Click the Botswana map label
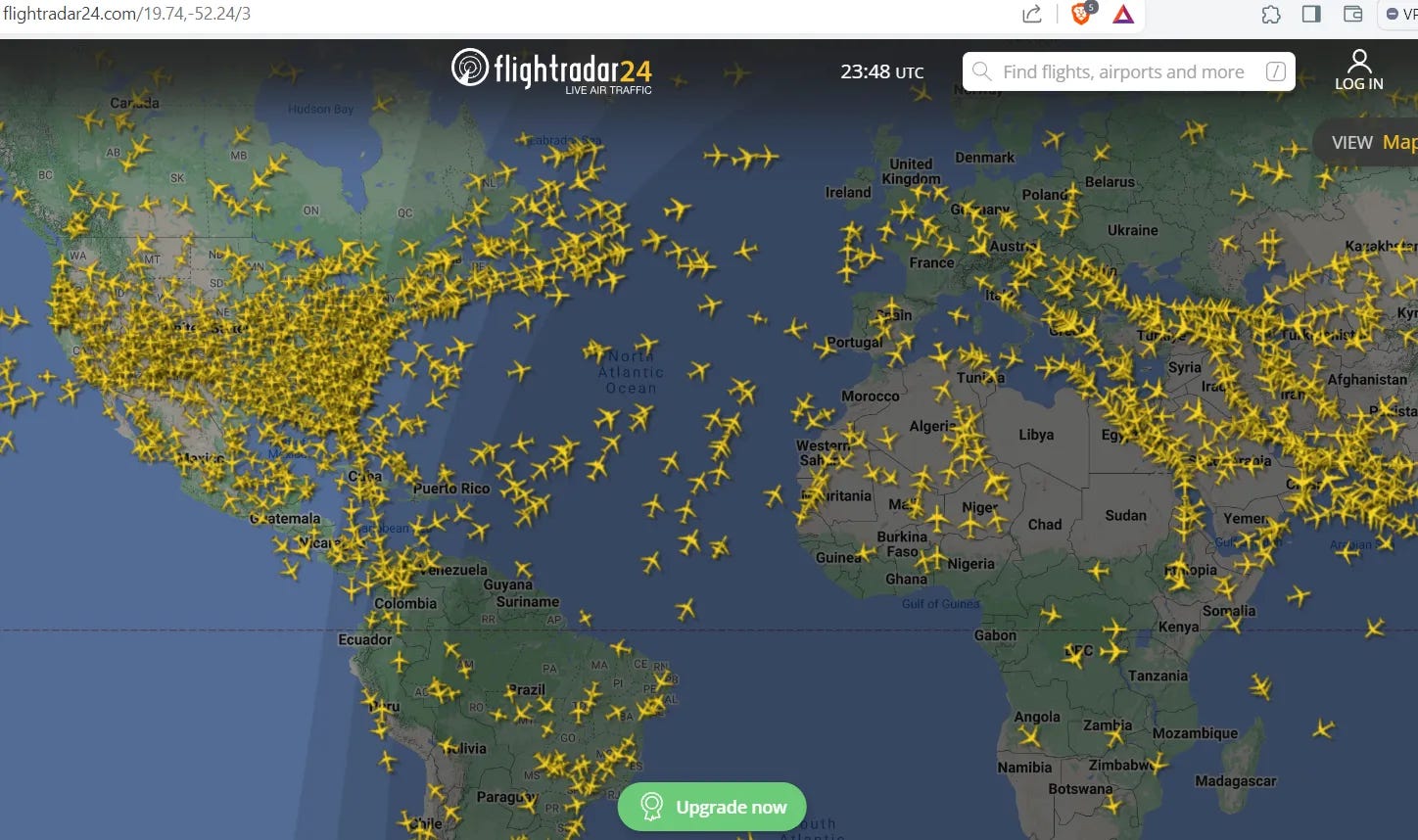The height and width of the screenshot is (840, 1418). tap(1080, 789)
